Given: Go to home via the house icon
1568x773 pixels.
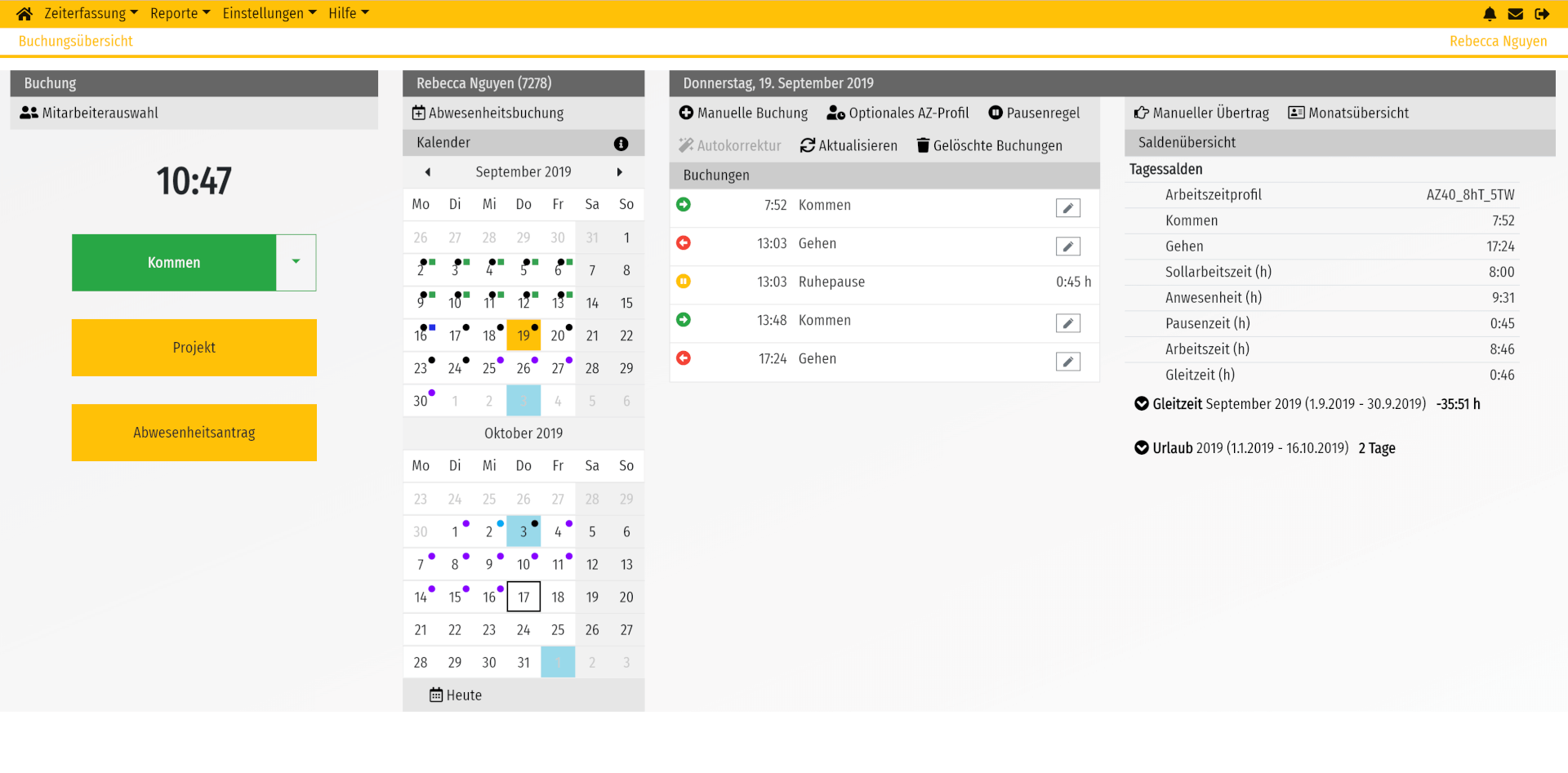Looking at the screenshot, I should [24, 13].
